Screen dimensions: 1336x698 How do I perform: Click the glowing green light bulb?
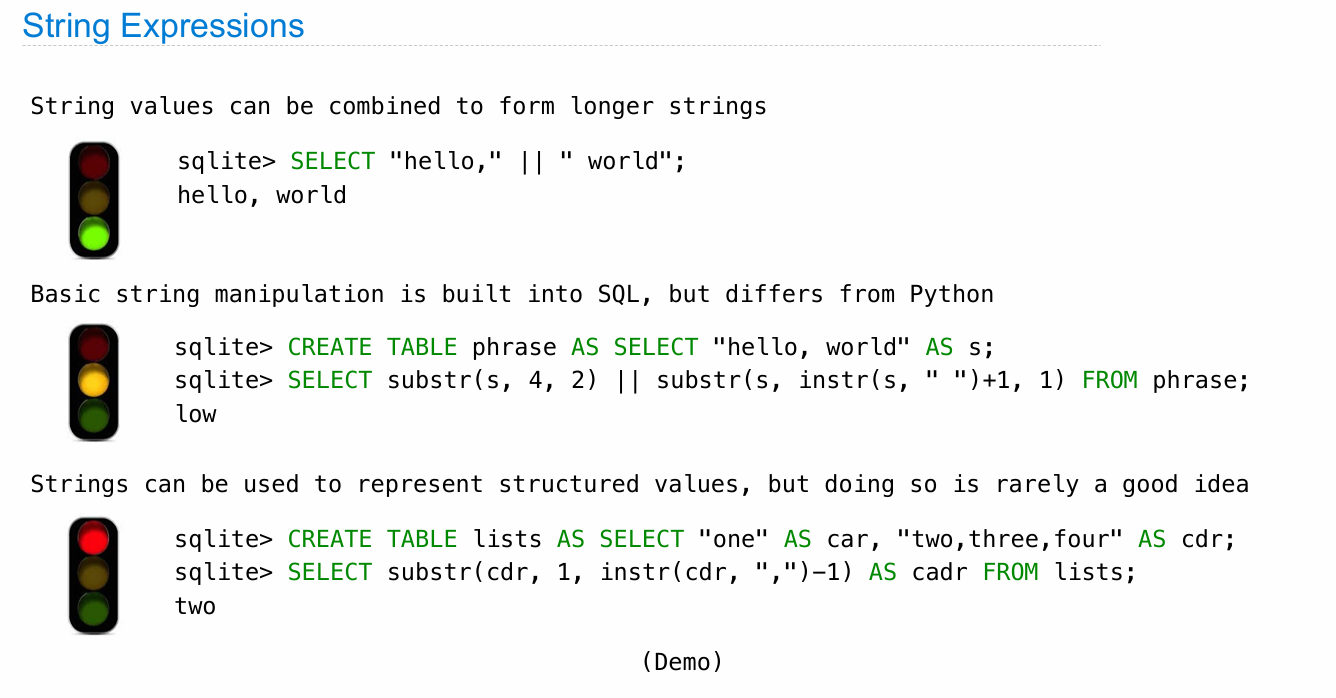(94, 235)
